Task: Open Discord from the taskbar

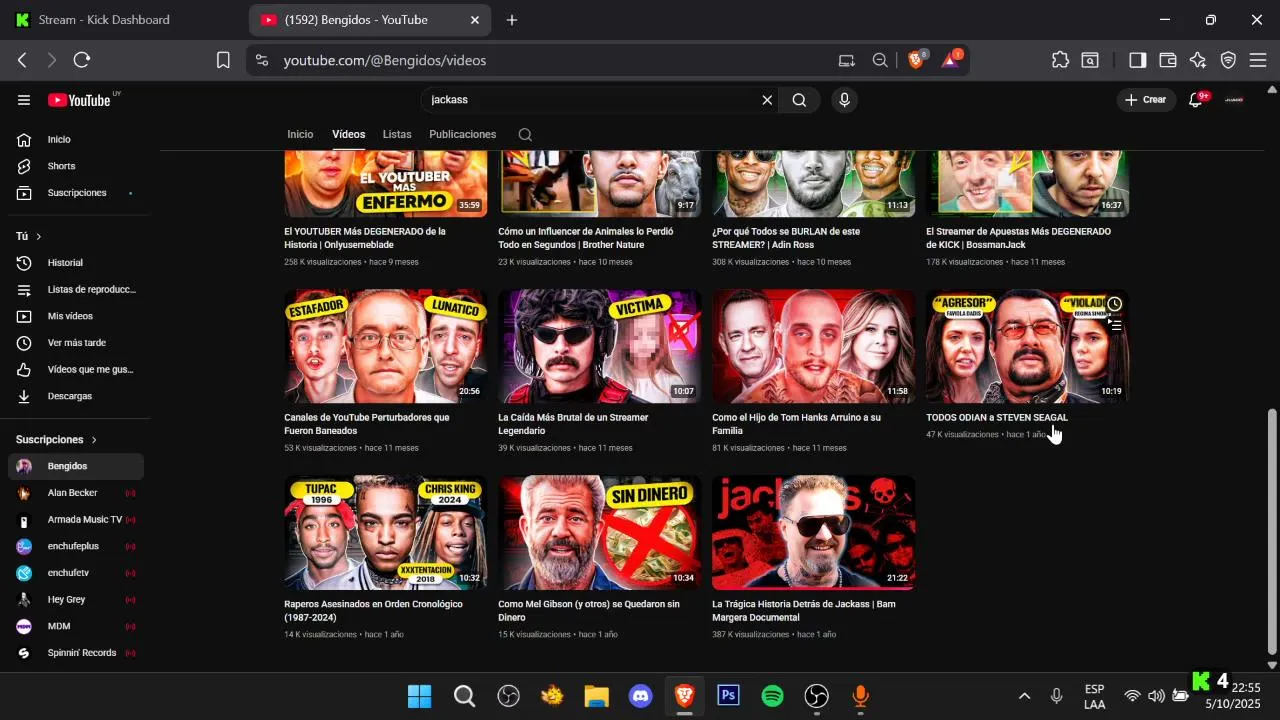Action: click(641, 696)
